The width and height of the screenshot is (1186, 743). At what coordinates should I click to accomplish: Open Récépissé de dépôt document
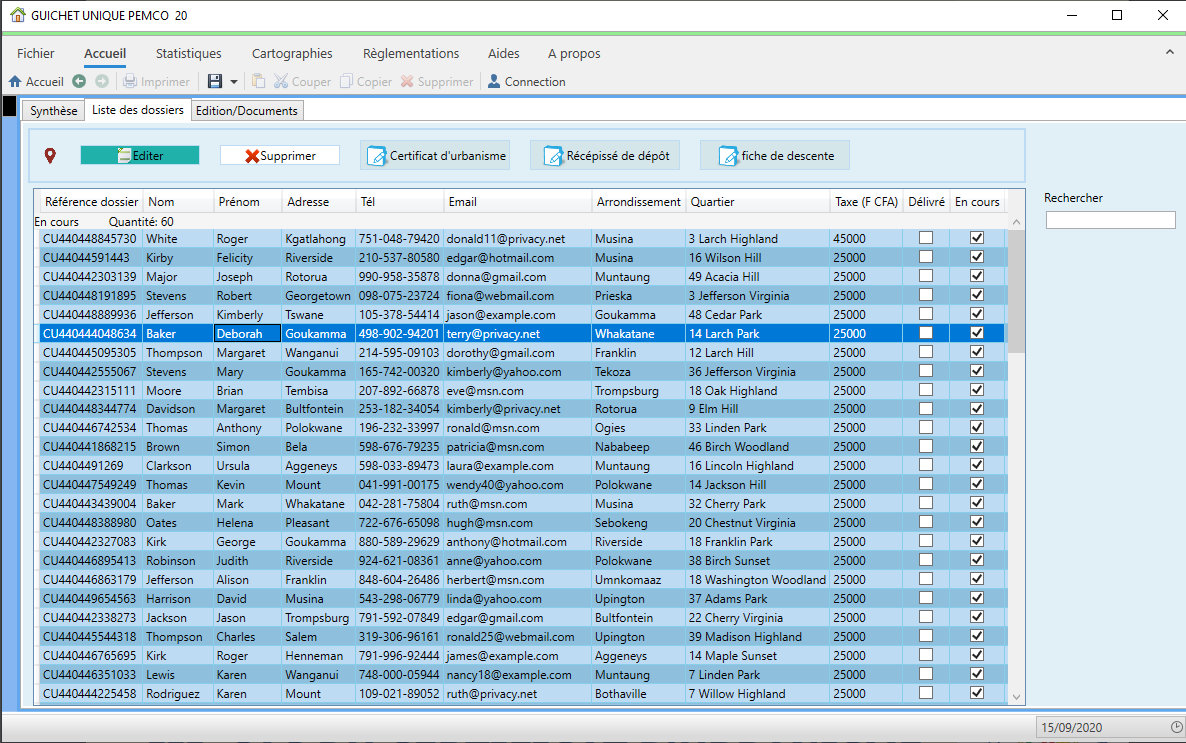tap(605, 156)
